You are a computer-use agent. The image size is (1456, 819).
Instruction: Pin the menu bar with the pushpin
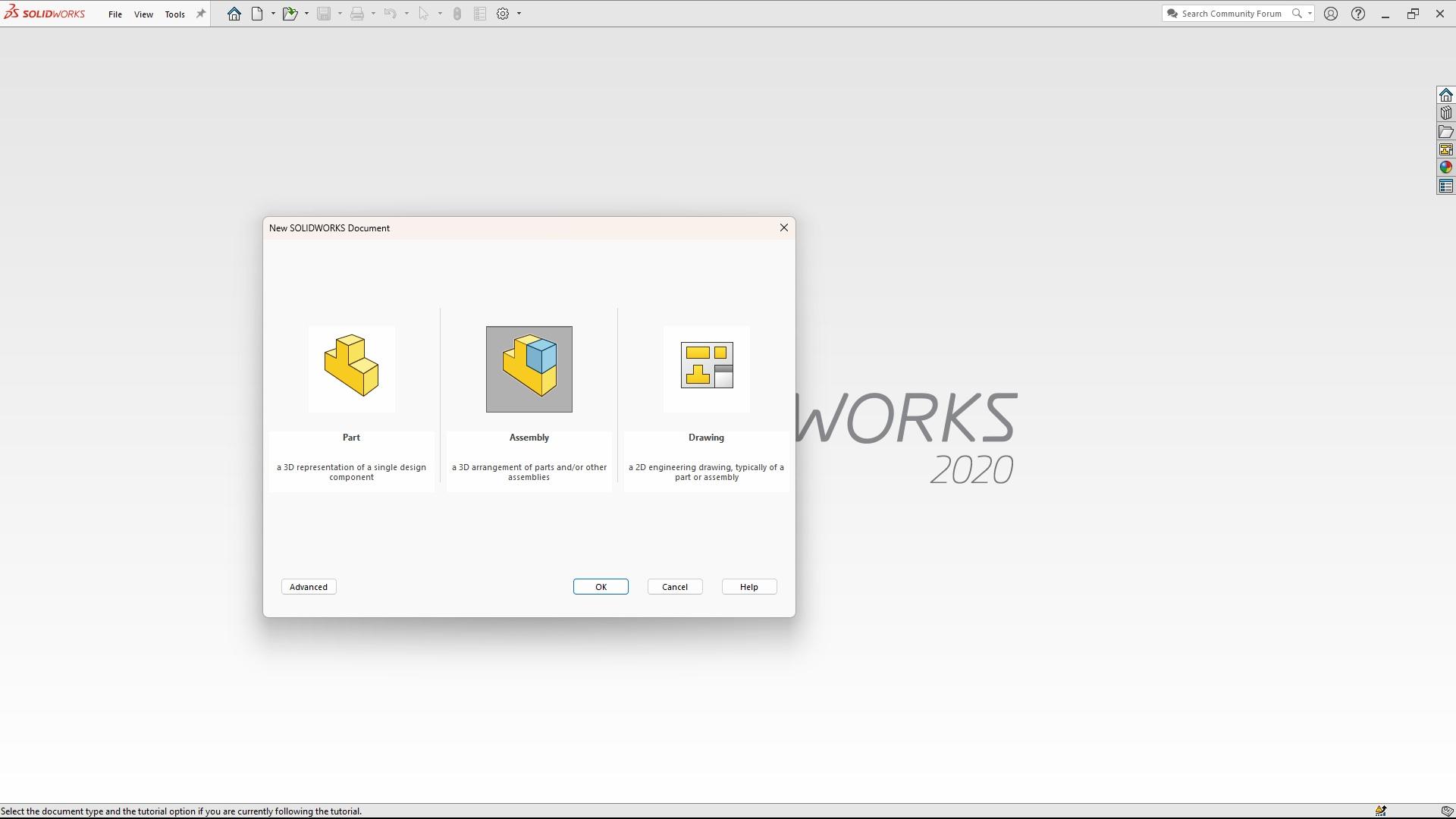click(201, 14)
